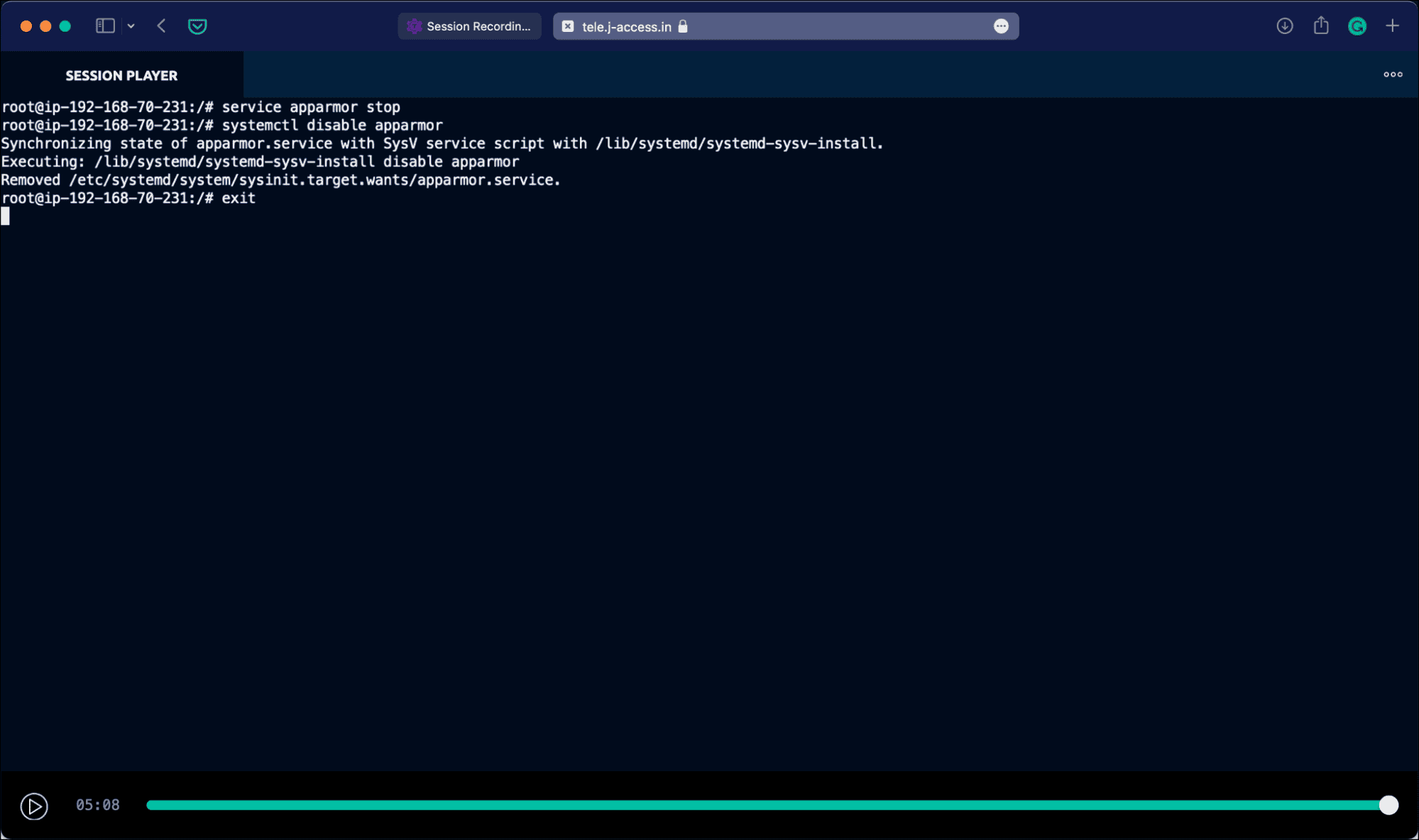
Task: Expand the tab group chevron dropdown
Action: [131, 26]
